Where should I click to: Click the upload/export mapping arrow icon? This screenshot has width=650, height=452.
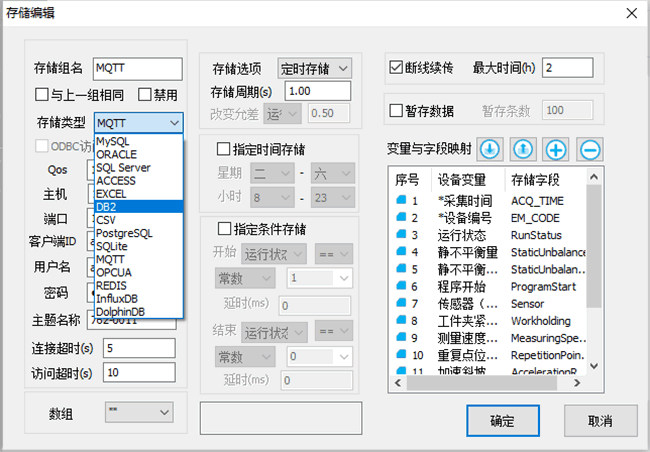[x=523, y=149]
